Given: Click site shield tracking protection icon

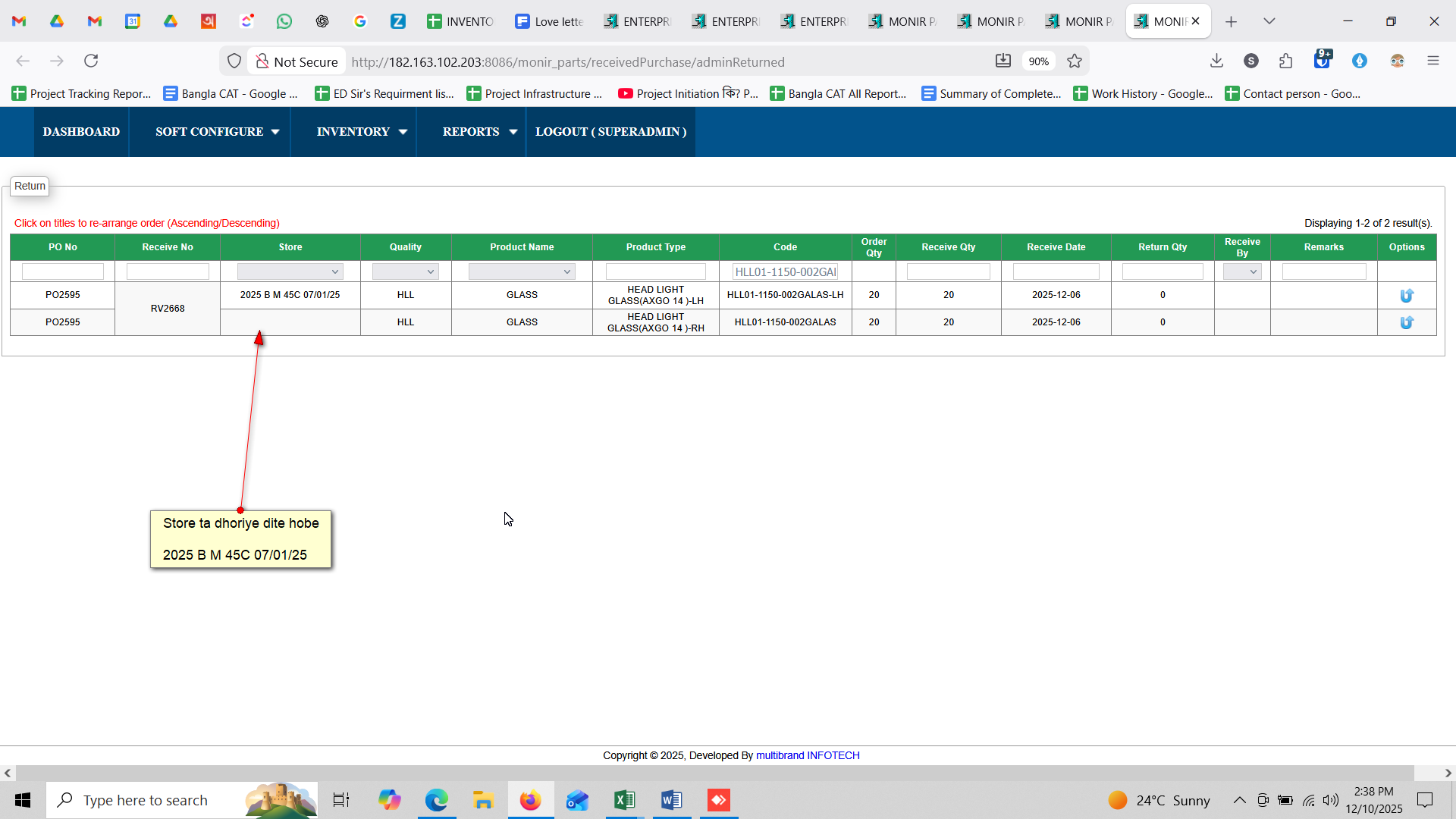Looking at the screenshot, I should [234, 61].
